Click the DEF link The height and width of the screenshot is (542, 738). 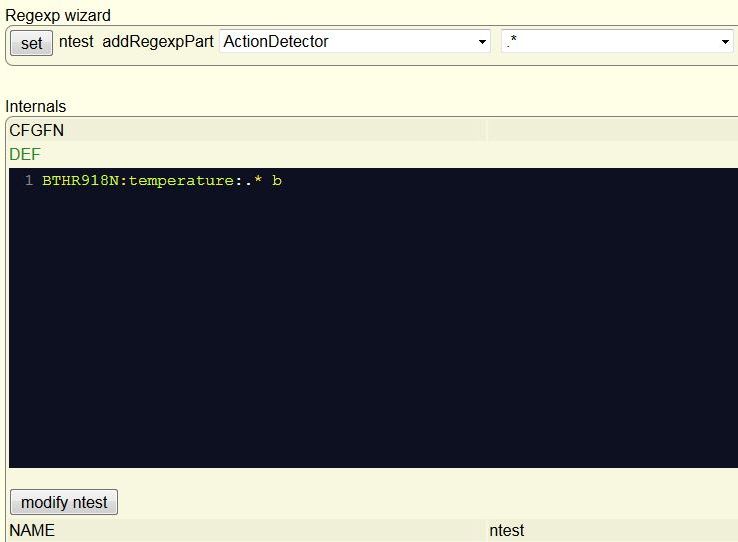click(x=25, y=154)
